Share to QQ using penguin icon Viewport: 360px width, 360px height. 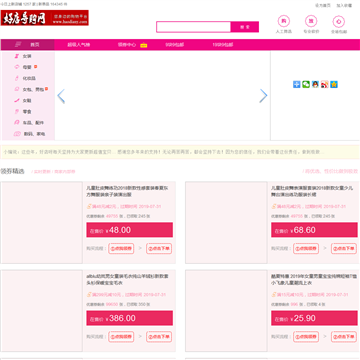315,84
